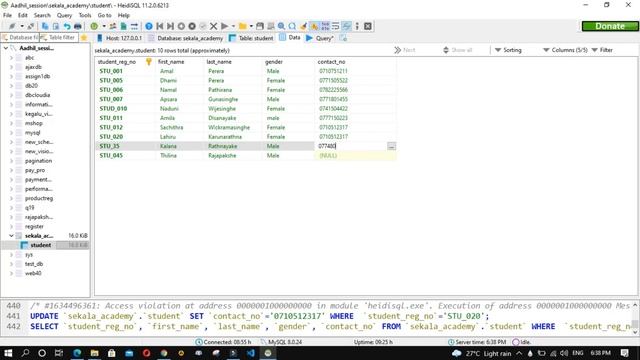Open the Tools menu
Viewport: 640px width, 360px height.
[x=85, y=15]
